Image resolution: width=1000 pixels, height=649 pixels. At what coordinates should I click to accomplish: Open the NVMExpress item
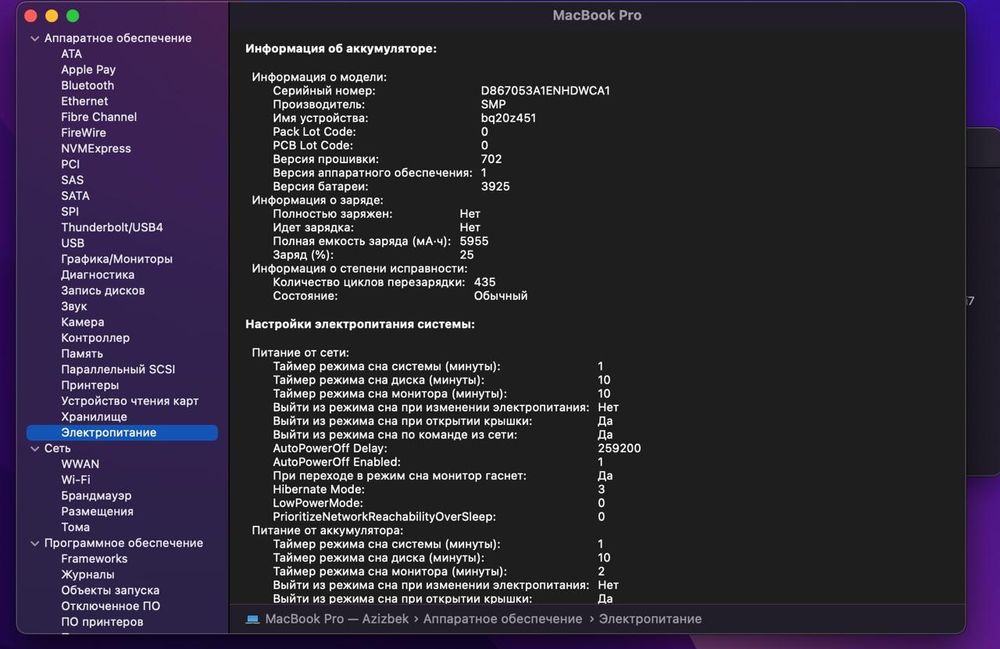[x=96, y=149]
